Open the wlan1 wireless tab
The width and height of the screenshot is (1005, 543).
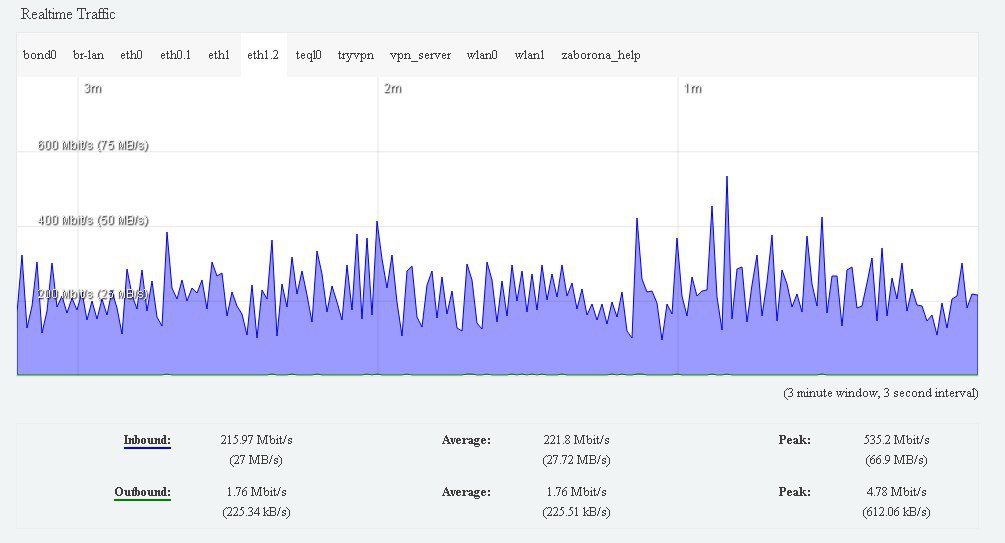point(529,55)
